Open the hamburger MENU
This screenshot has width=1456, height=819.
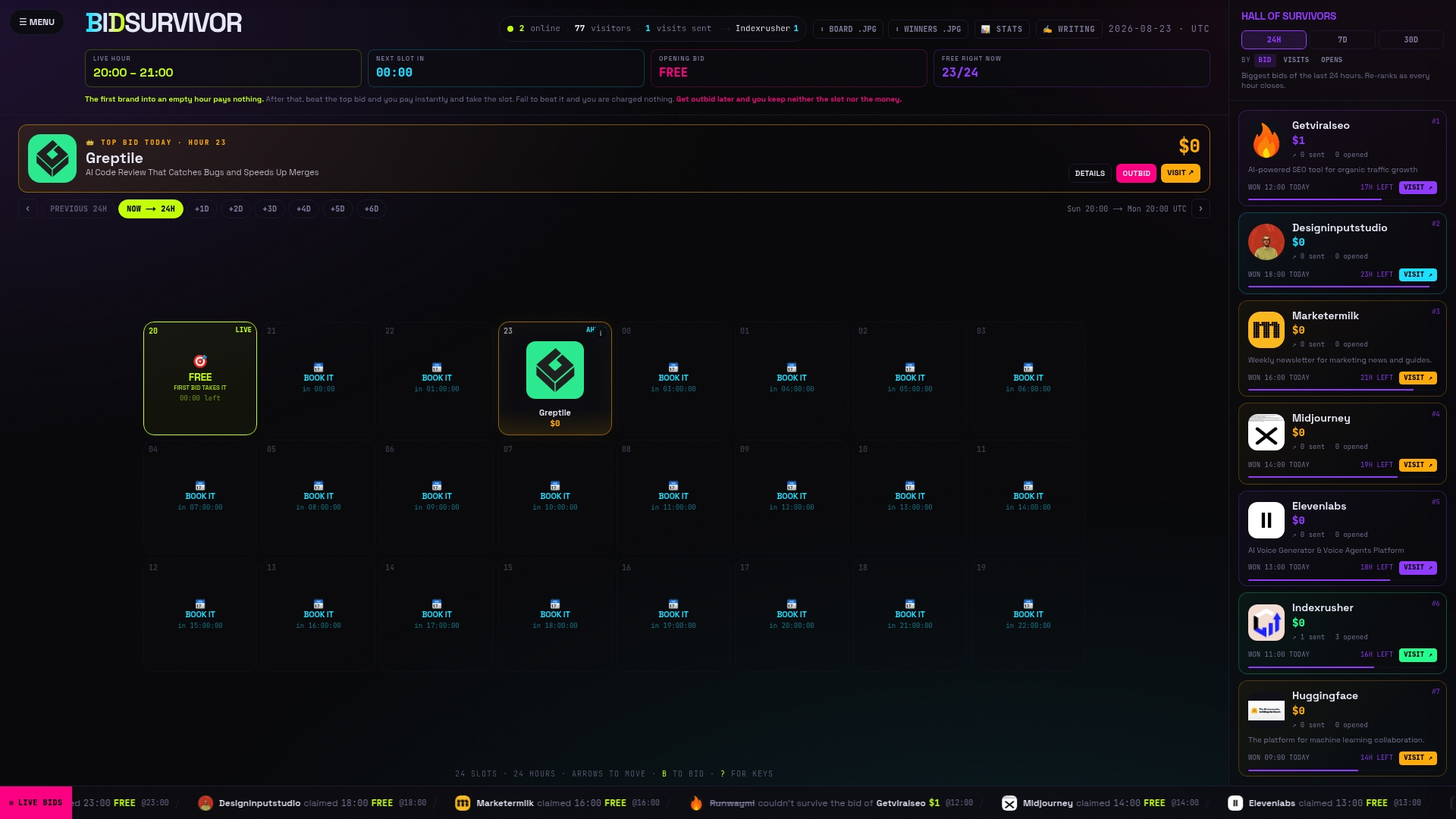pos(36,22)
